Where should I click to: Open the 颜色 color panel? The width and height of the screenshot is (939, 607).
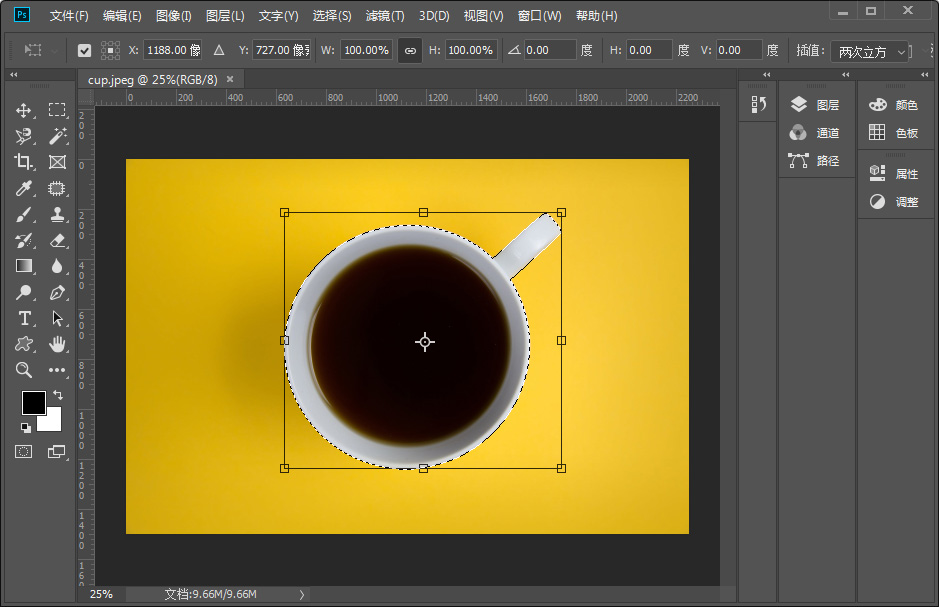point(894,105)
